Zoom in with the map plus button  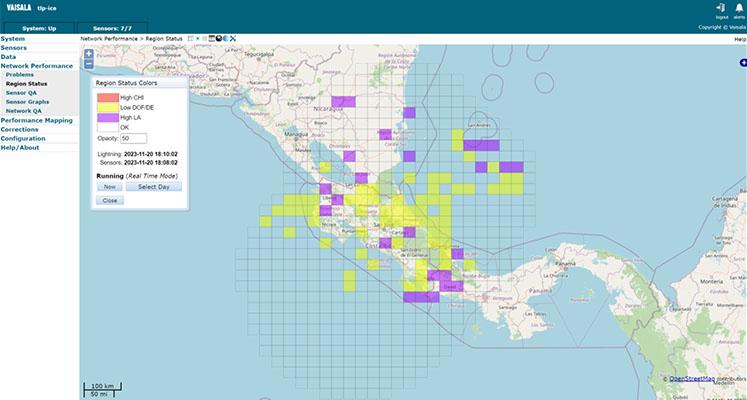click(89, 54)
